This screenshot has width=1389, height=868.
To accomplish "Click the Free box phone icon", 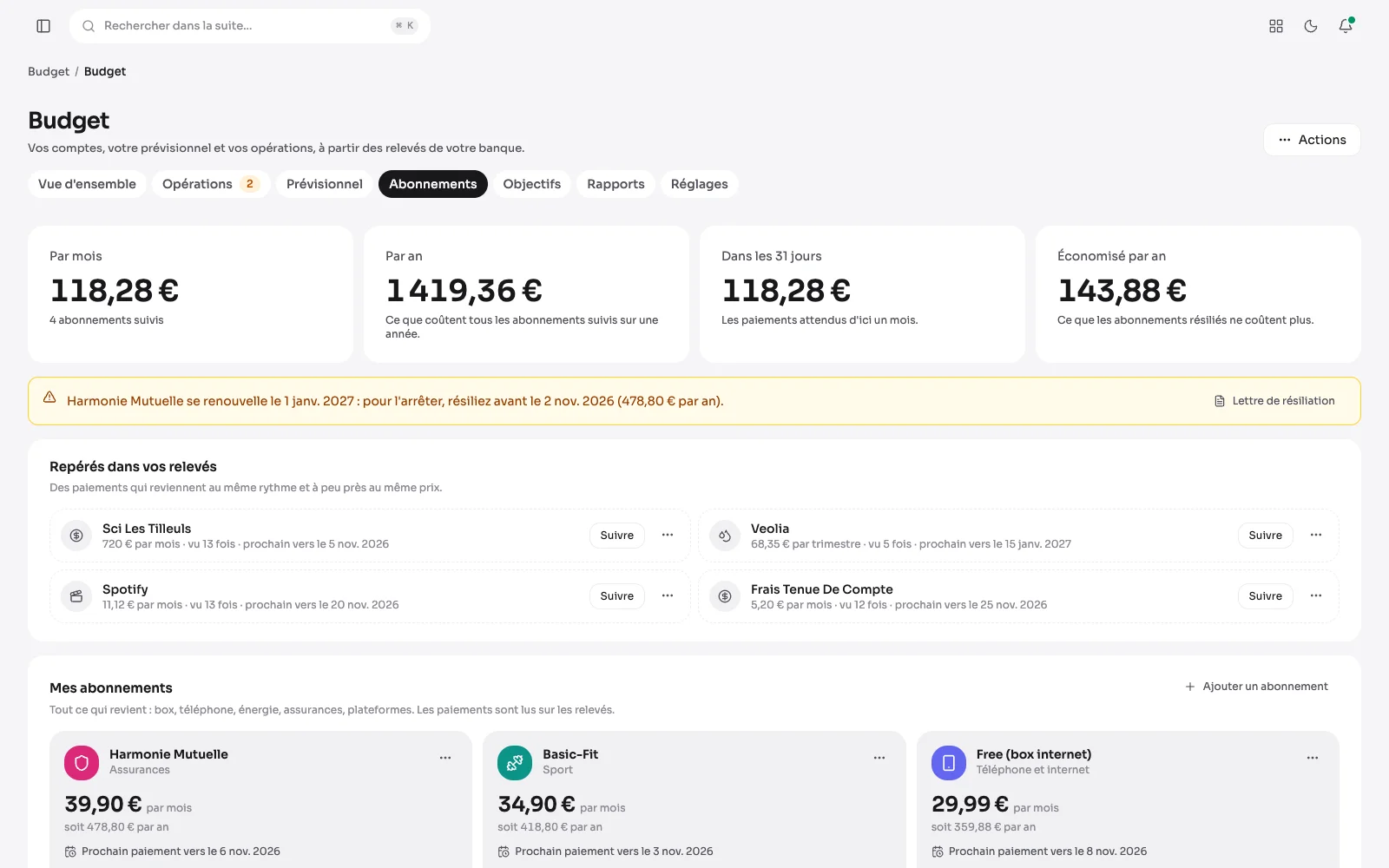I will (949, 763).
